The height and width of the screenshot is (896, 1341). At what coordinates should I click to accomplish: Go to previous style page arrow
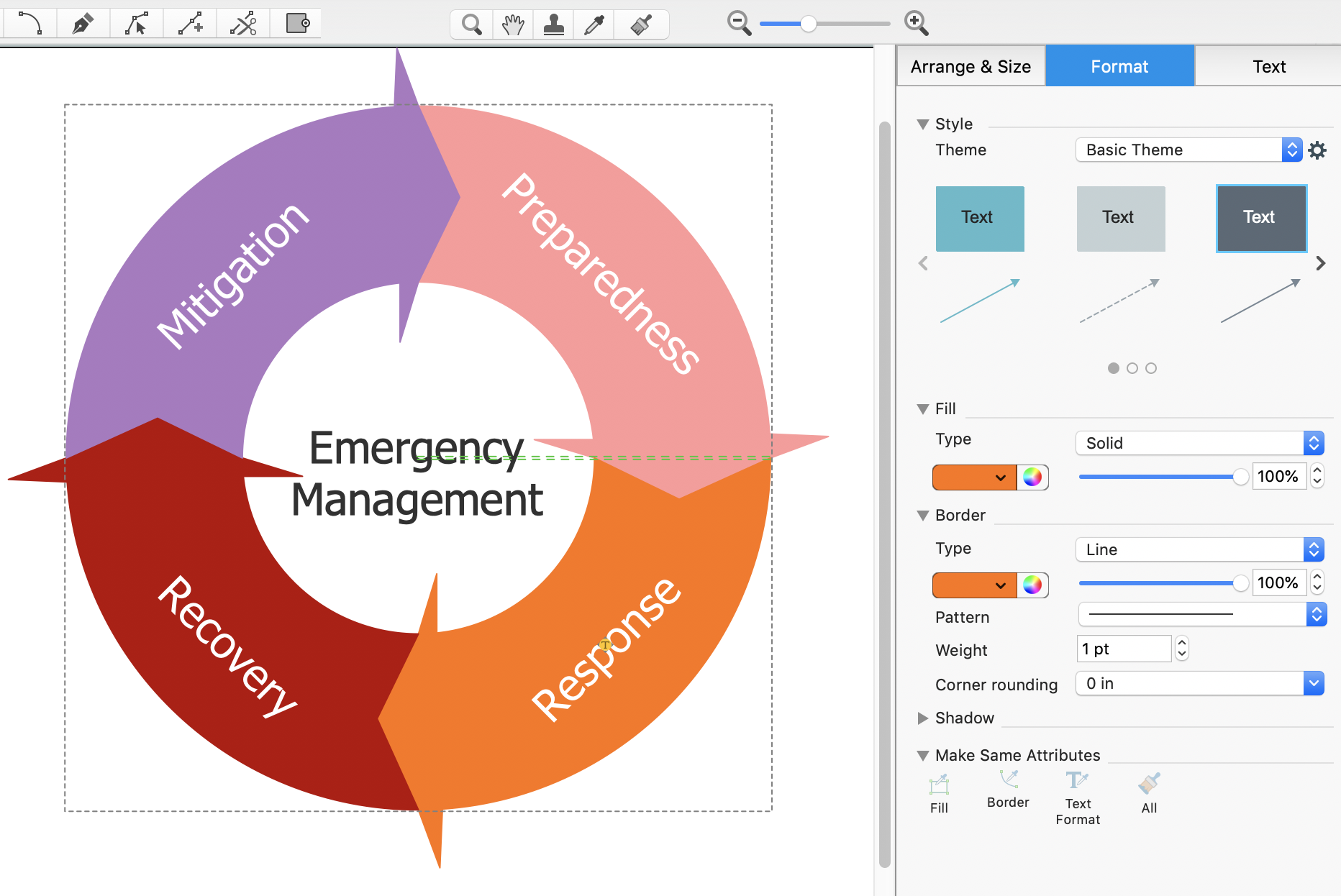(923, 263)
